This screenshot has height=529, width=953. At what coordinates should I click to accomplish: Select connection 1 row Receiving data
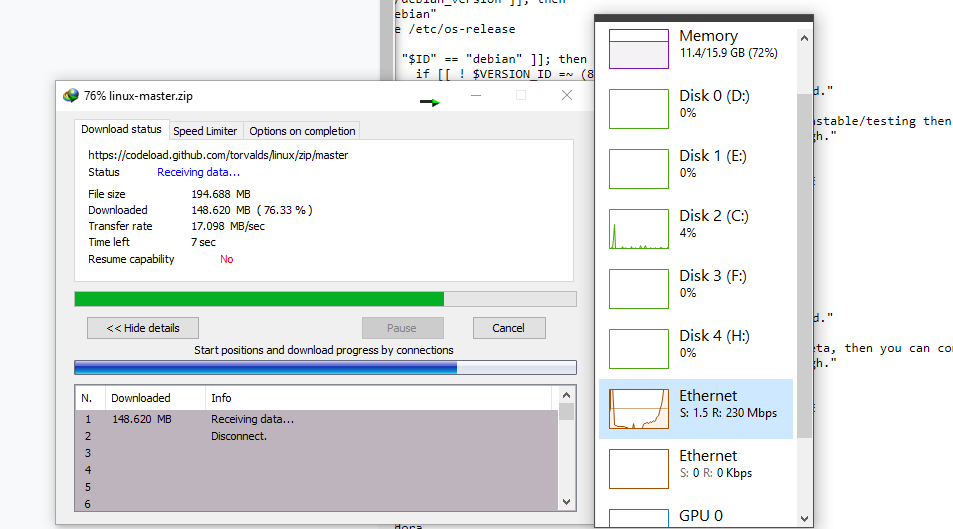252,419
